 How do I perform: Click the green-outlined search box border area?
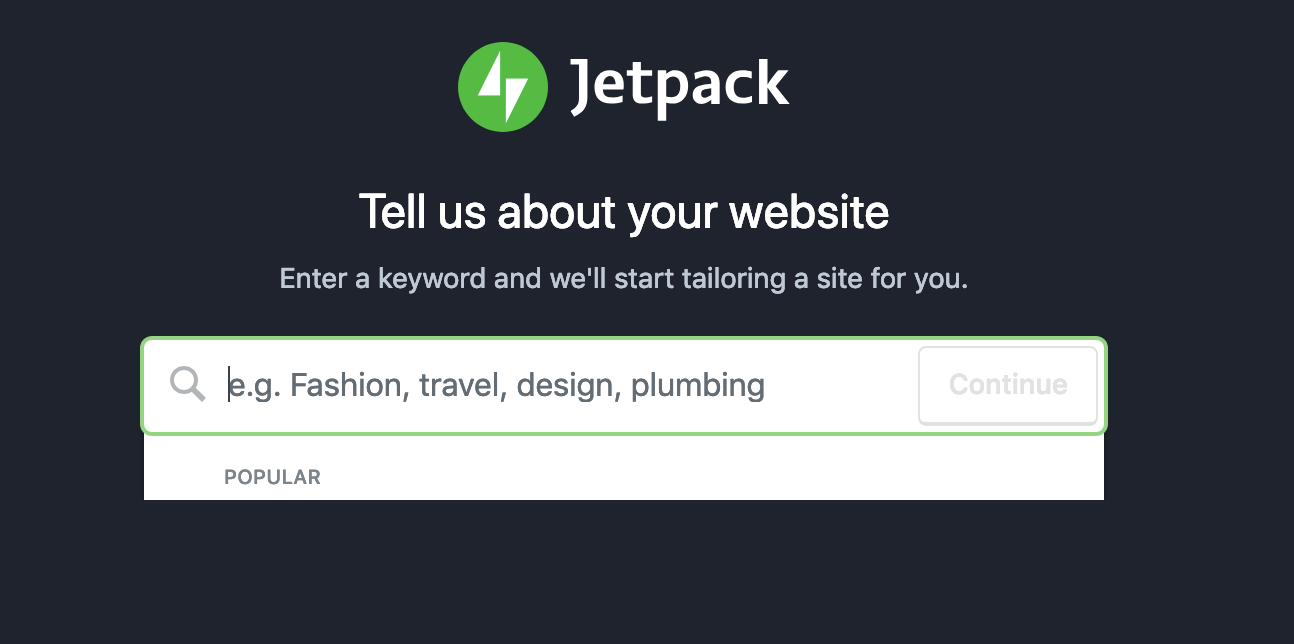coord(624,340)
